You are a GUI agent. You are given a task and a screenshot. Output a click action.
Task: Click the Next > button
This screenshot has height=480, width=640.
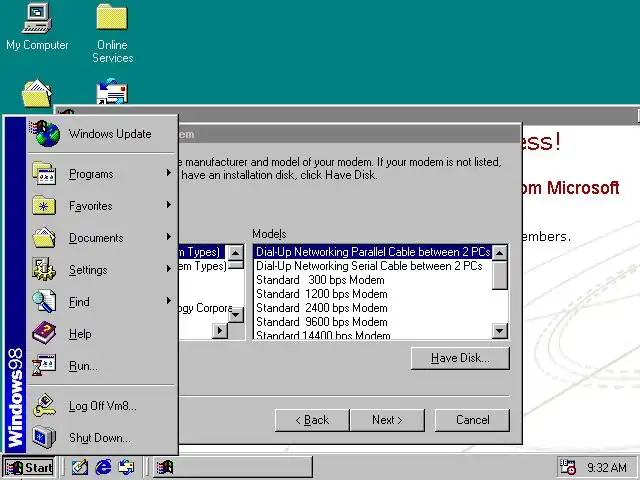tap(387, 420)
